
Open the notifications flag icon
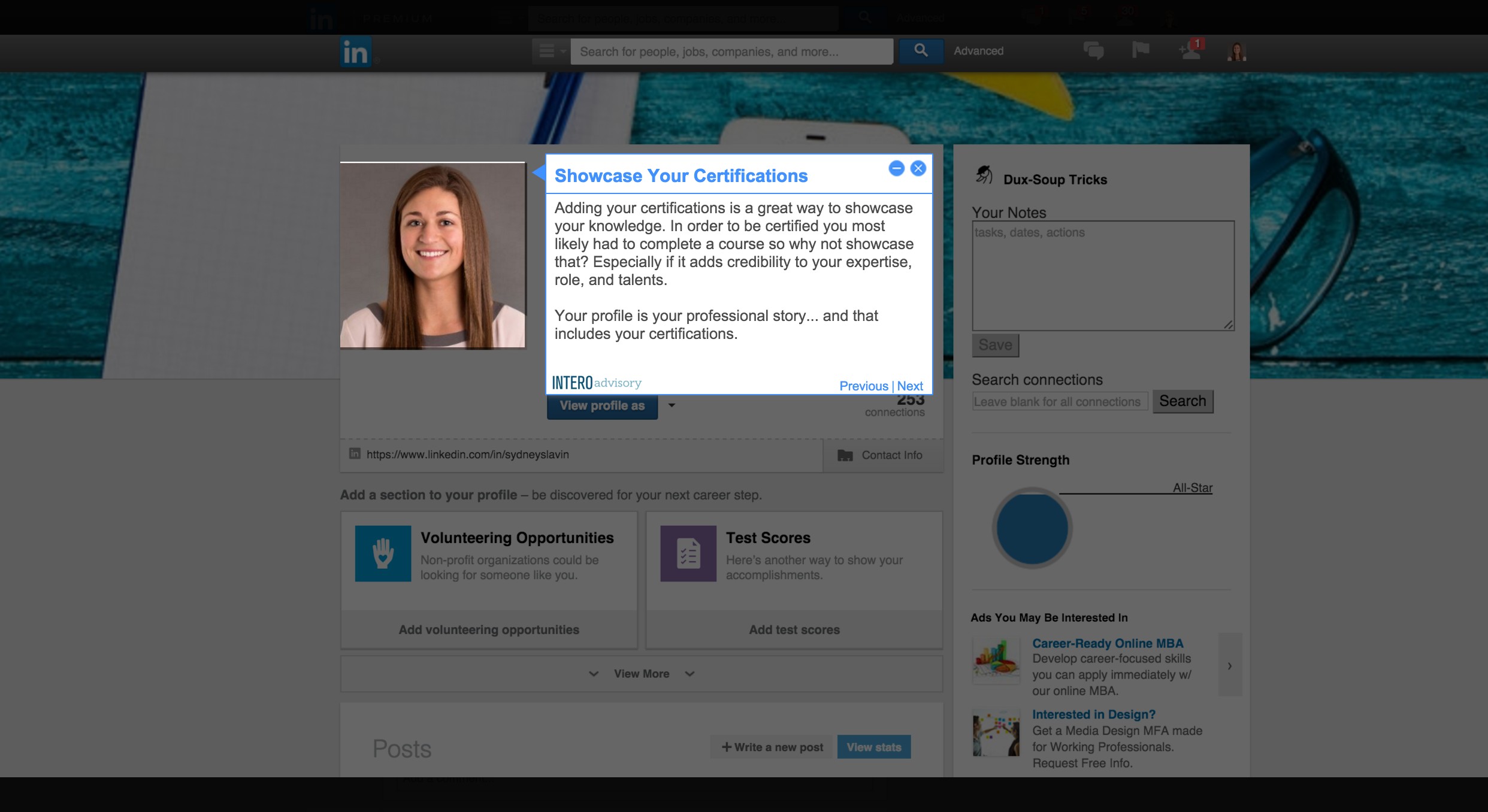(x=1141, y=50)
